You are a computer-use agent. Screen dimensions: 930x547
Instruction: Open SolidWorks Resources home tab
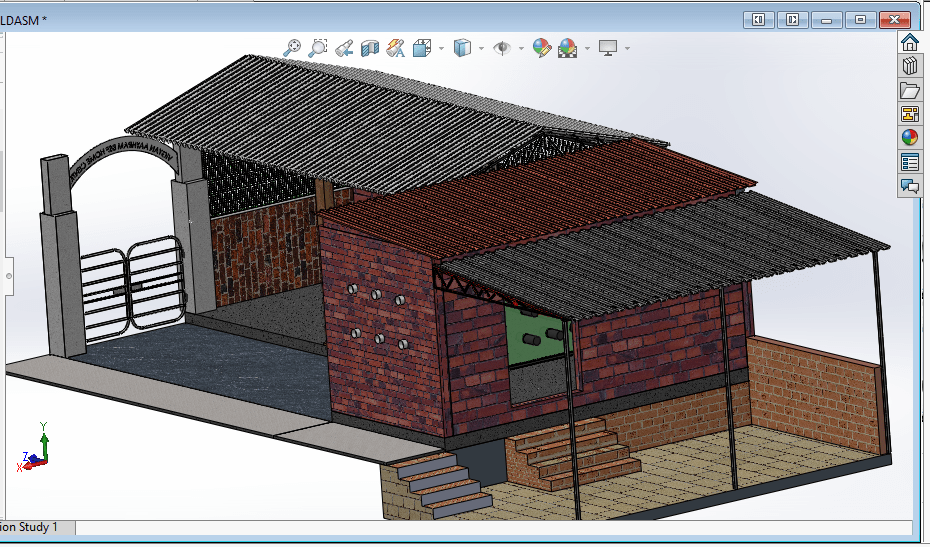(x=909, y=42)
